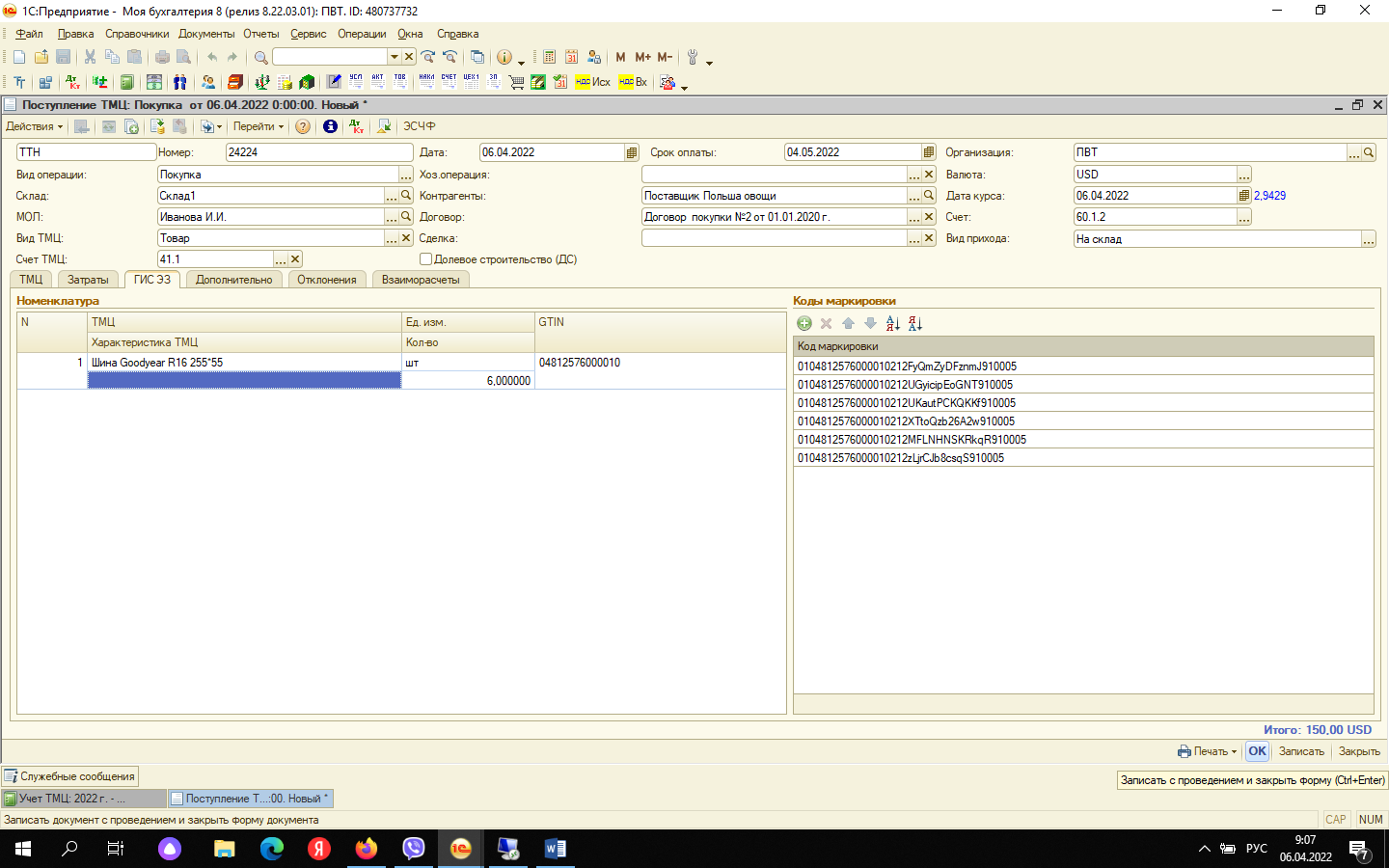This screenshot has width=1389, height=868.
Task: Click the НДС Исх toolbar button
Action: pos(592,82)
